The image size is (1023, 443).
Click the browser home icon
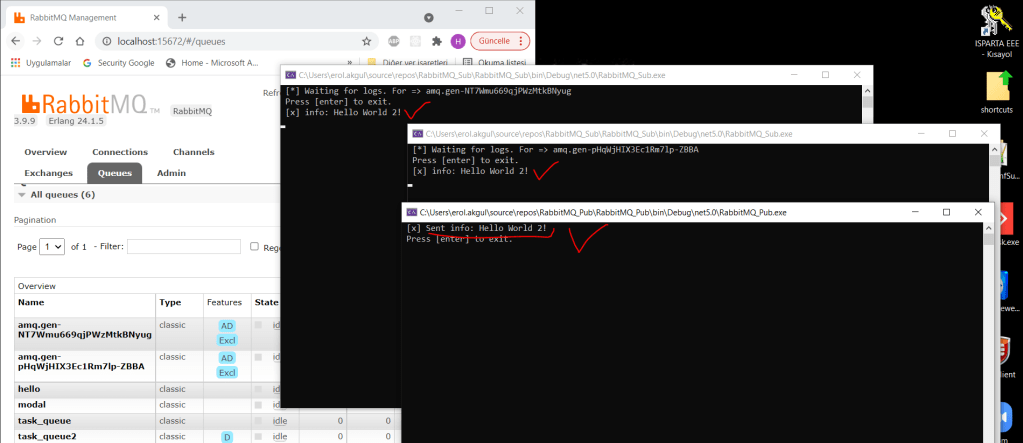click(83, 41)
